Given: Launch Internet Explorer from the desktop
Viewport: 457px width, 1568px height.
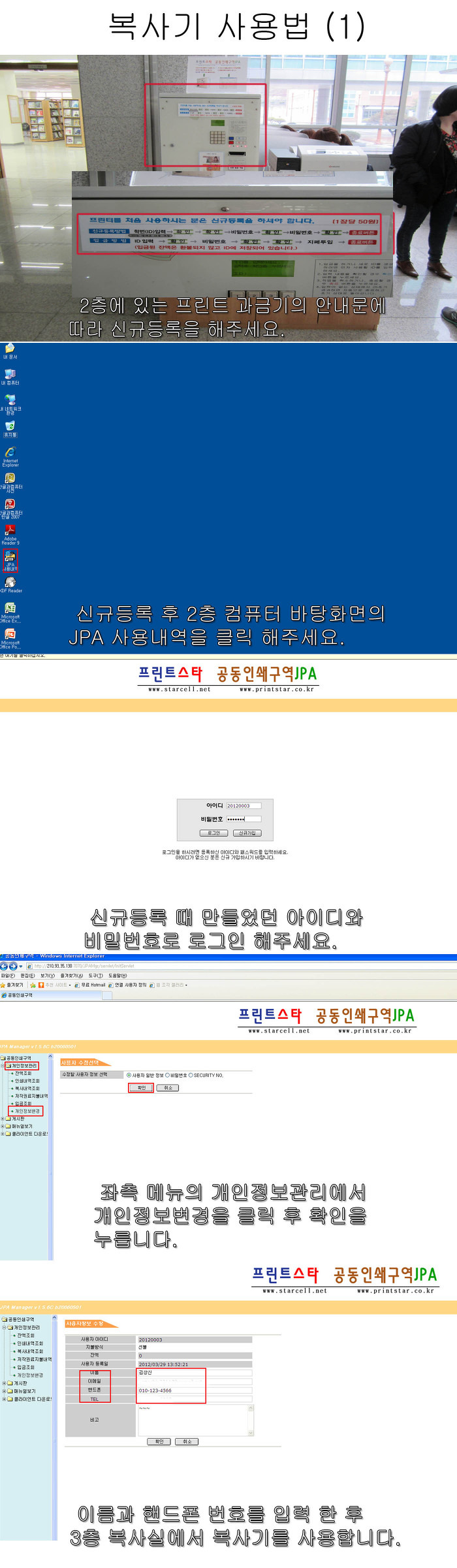Looking at the screenshot, I should 10,456.
